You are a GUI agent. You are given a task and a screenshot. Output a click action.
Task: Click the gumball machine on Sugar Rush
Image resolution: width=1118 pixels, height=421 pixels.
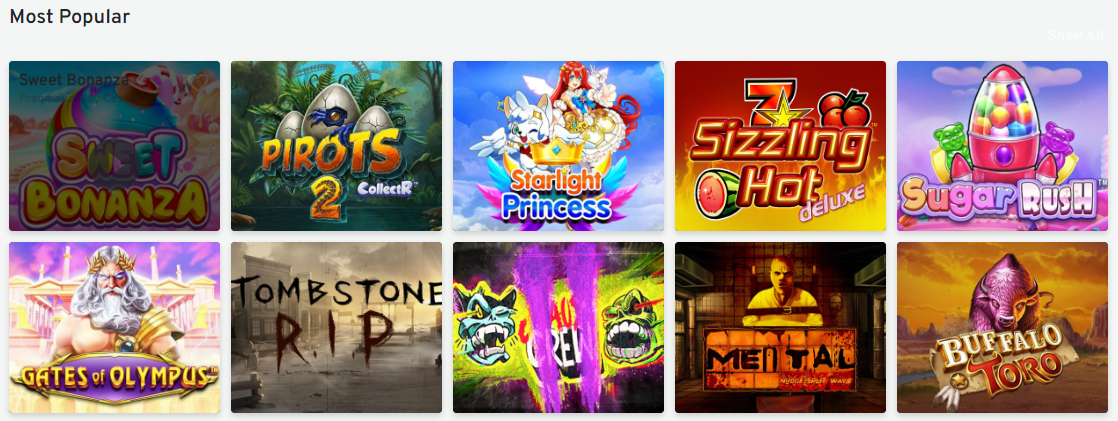pos(1002,121)
